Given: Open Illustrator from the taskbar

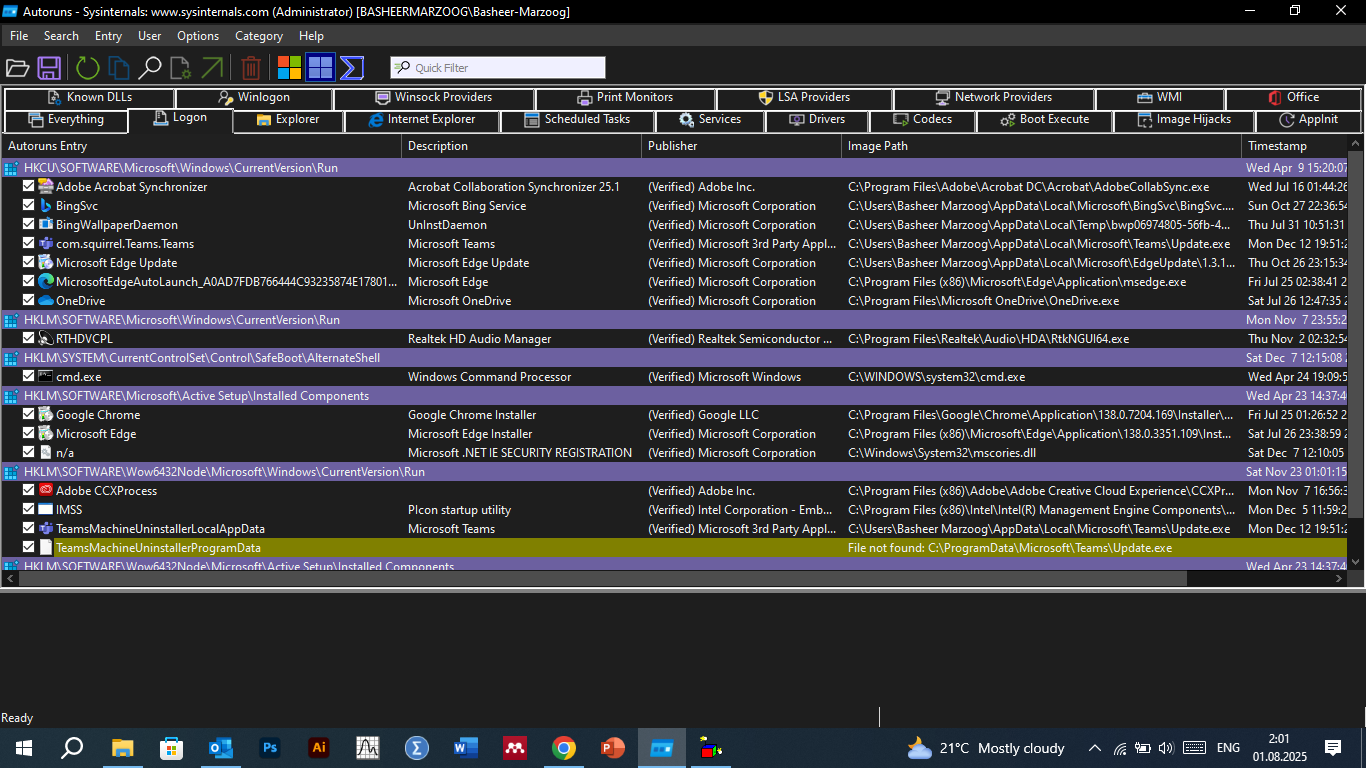Looking at the screenshot, I should (319, 748).
